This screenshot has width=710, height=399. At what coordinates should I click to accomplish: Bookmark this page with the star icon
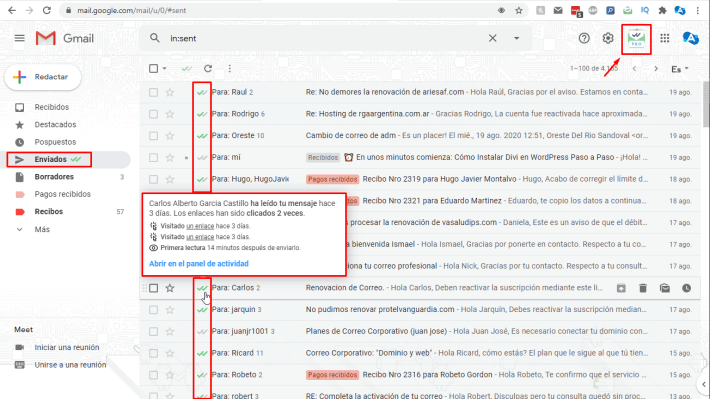519,10
